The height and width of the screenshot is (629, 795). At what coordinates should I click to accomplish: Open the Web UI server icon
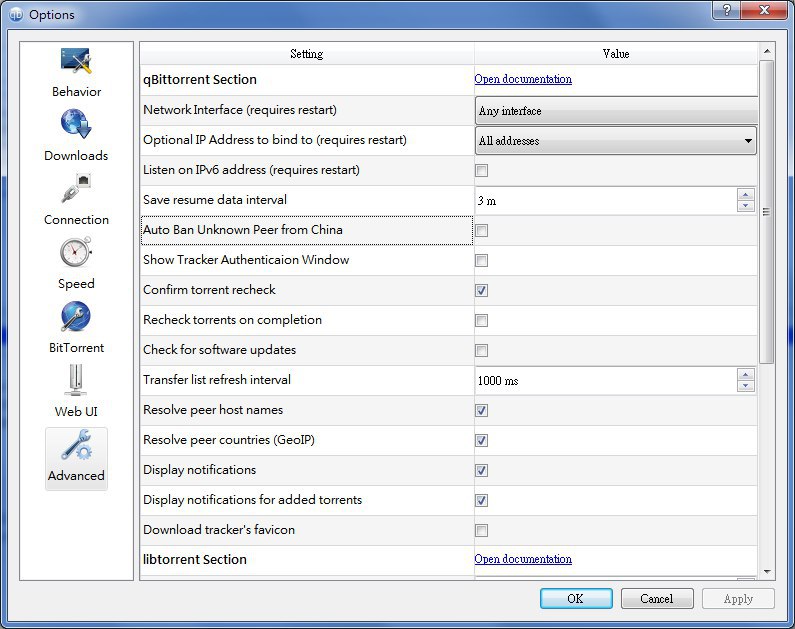point(76,380)
